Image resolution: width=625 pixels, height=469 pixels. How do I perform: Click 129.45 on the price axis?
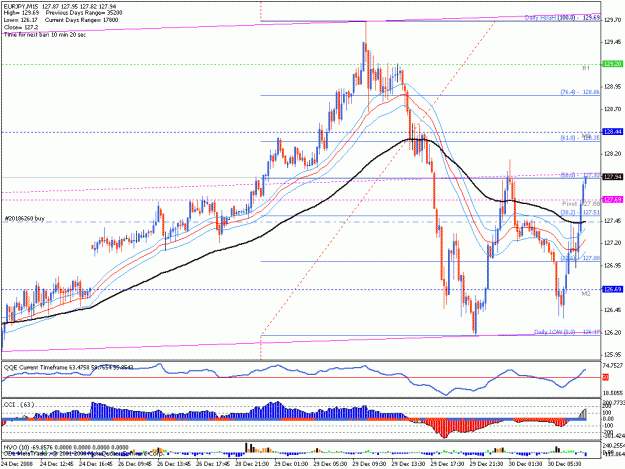pyautogui.click(x=613, y=42)
